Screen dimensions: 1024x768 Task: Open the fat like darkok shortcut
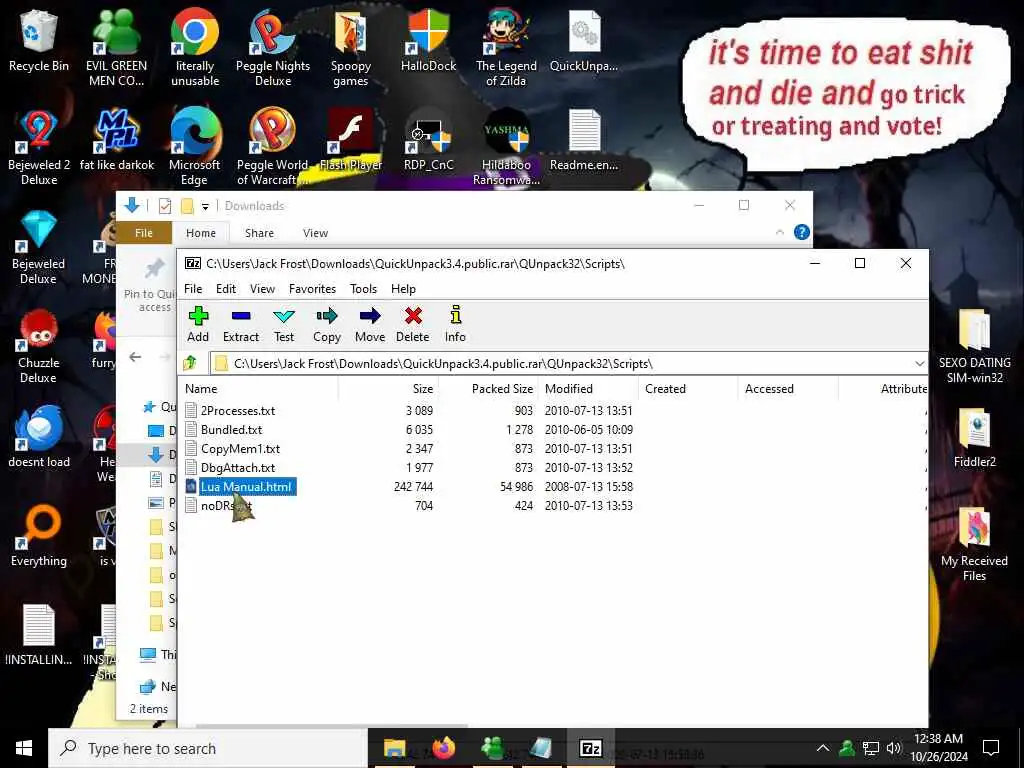117,140
